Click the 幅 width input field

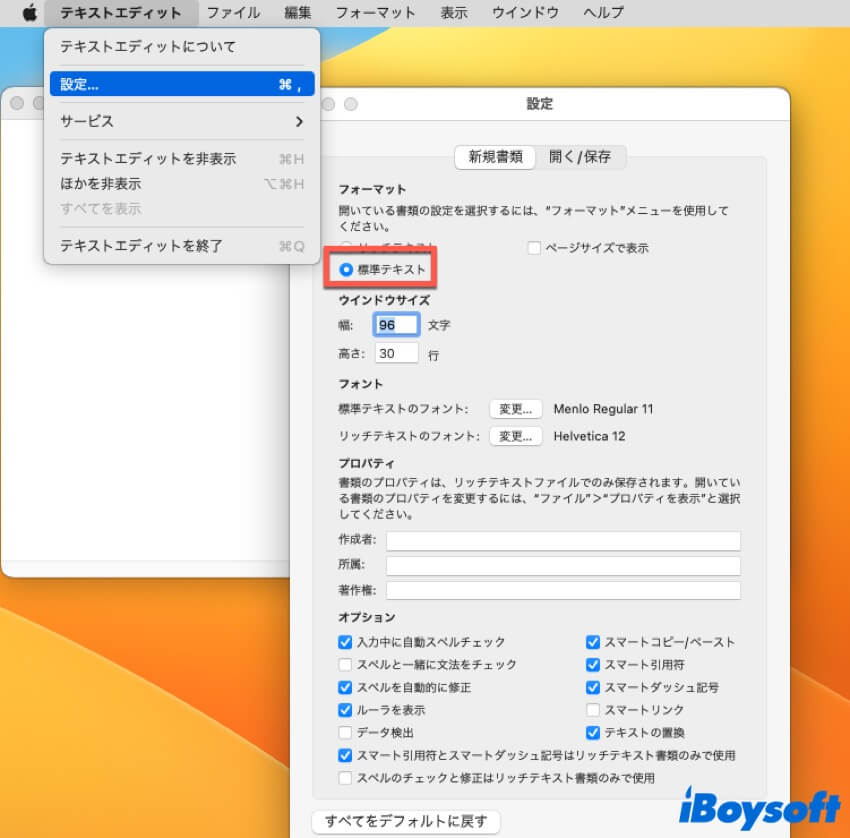pos(396,325)
